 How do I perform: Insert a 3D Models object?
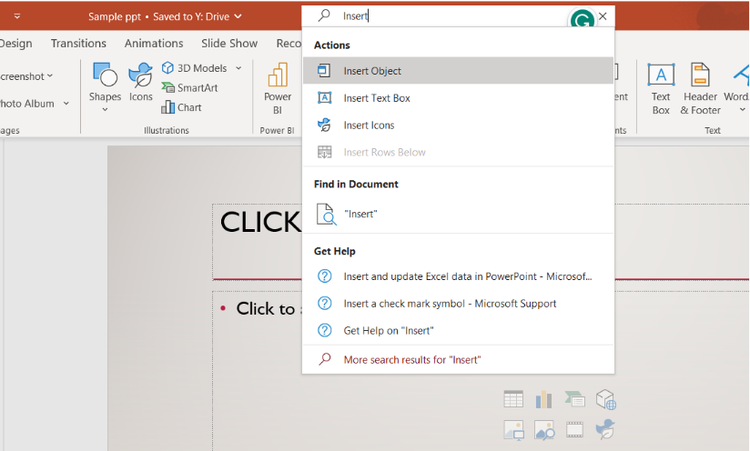click(194, 68)
